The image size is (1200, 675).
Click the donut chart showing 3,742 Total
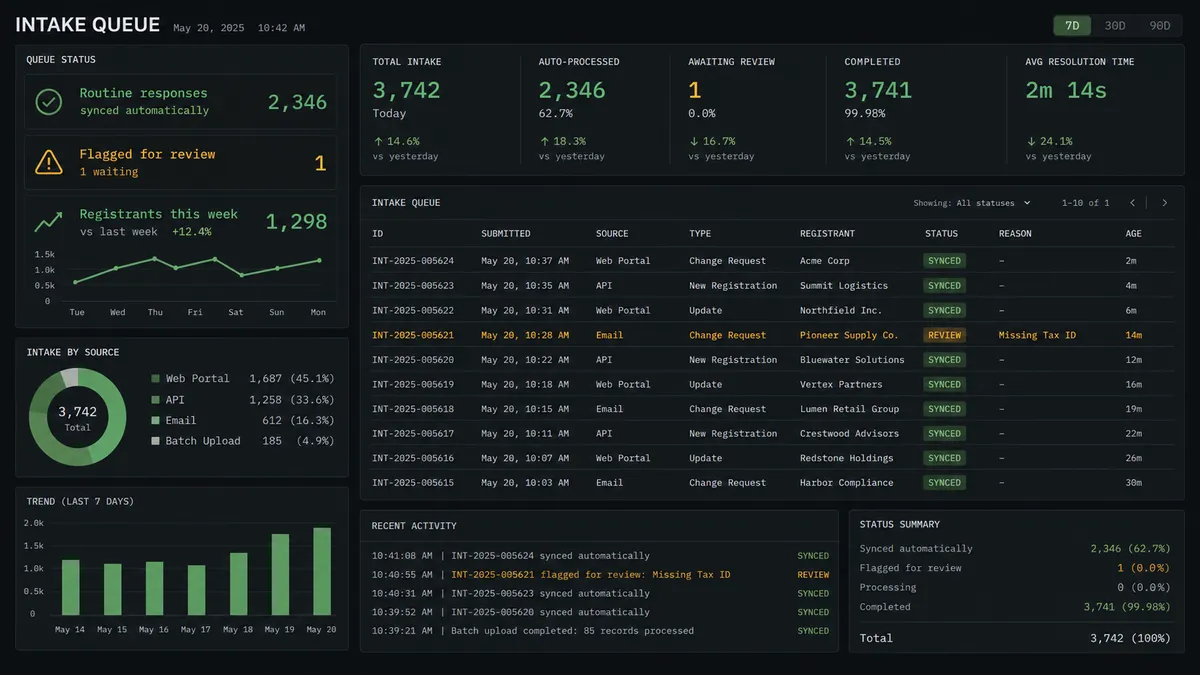click(x=77, y=416)
